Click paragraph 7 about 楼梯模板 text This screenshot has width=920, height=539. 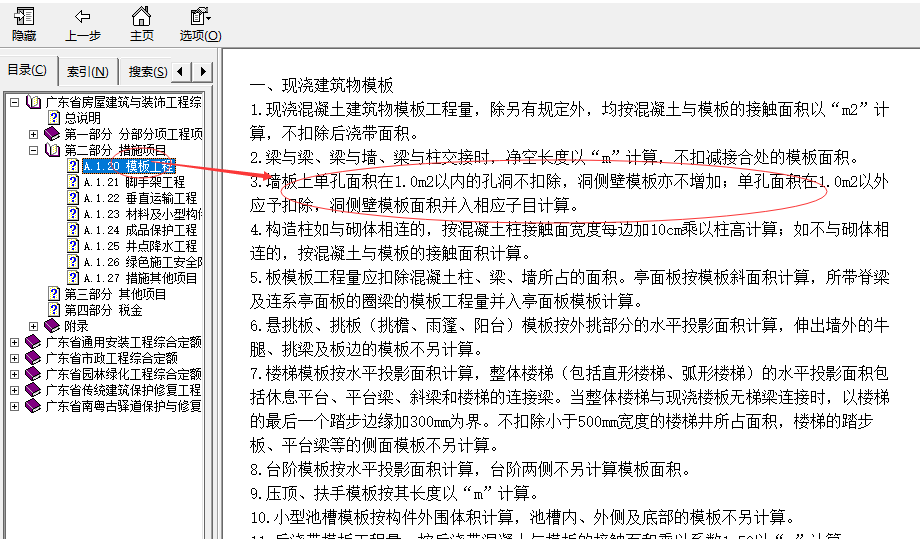569,409
